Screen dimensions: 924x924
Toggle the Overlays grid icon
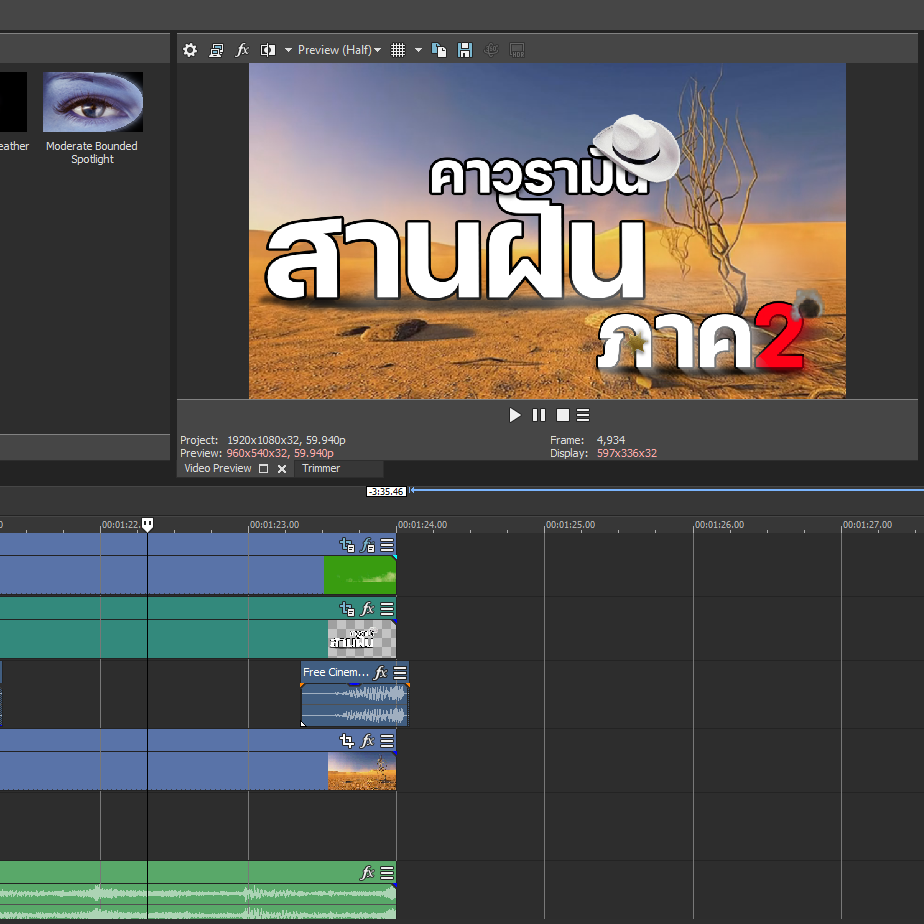(398, 50)
